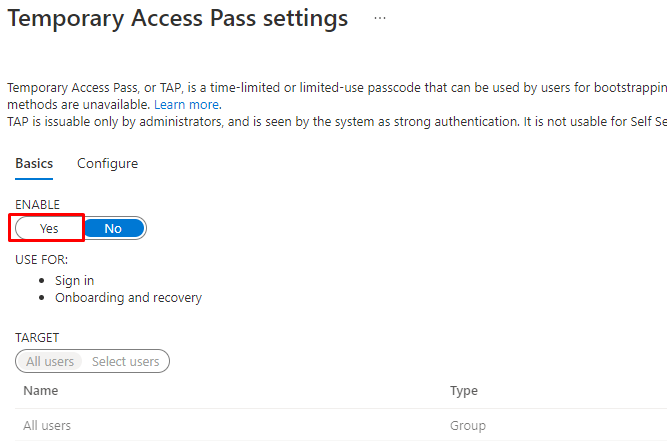Image resolution: width=667 pixels, height=448 pixels.
Task: Open the more options ellipsis menu
Action: point(379,18)
